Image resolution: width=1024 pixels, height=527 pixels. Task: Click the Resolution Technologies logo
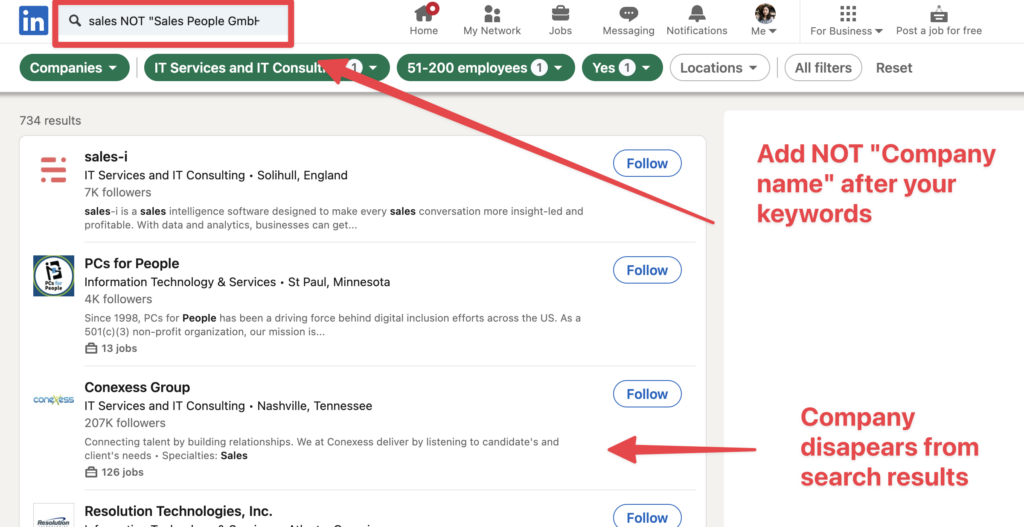pyautogui.click(x=54, y=516)
